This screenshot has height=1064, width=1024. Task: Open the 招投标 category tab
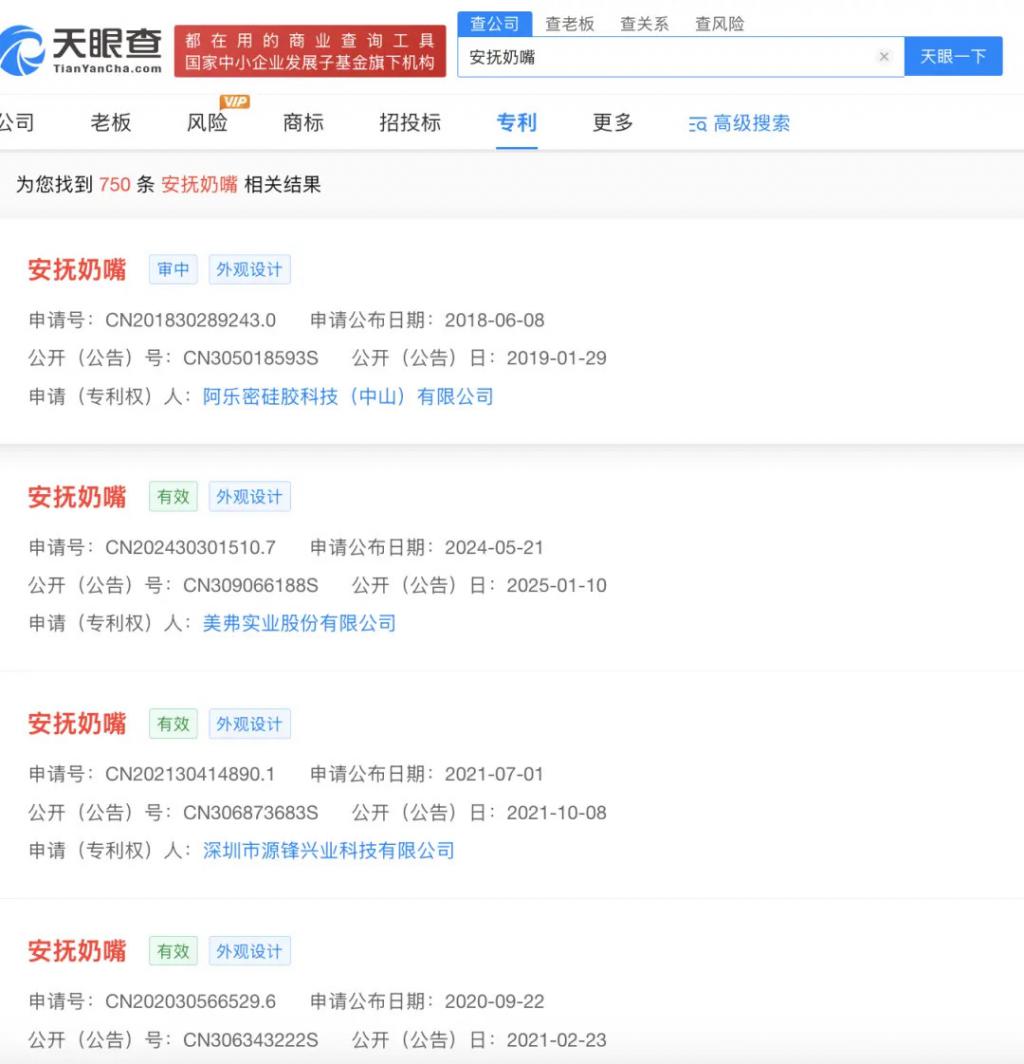410,123
